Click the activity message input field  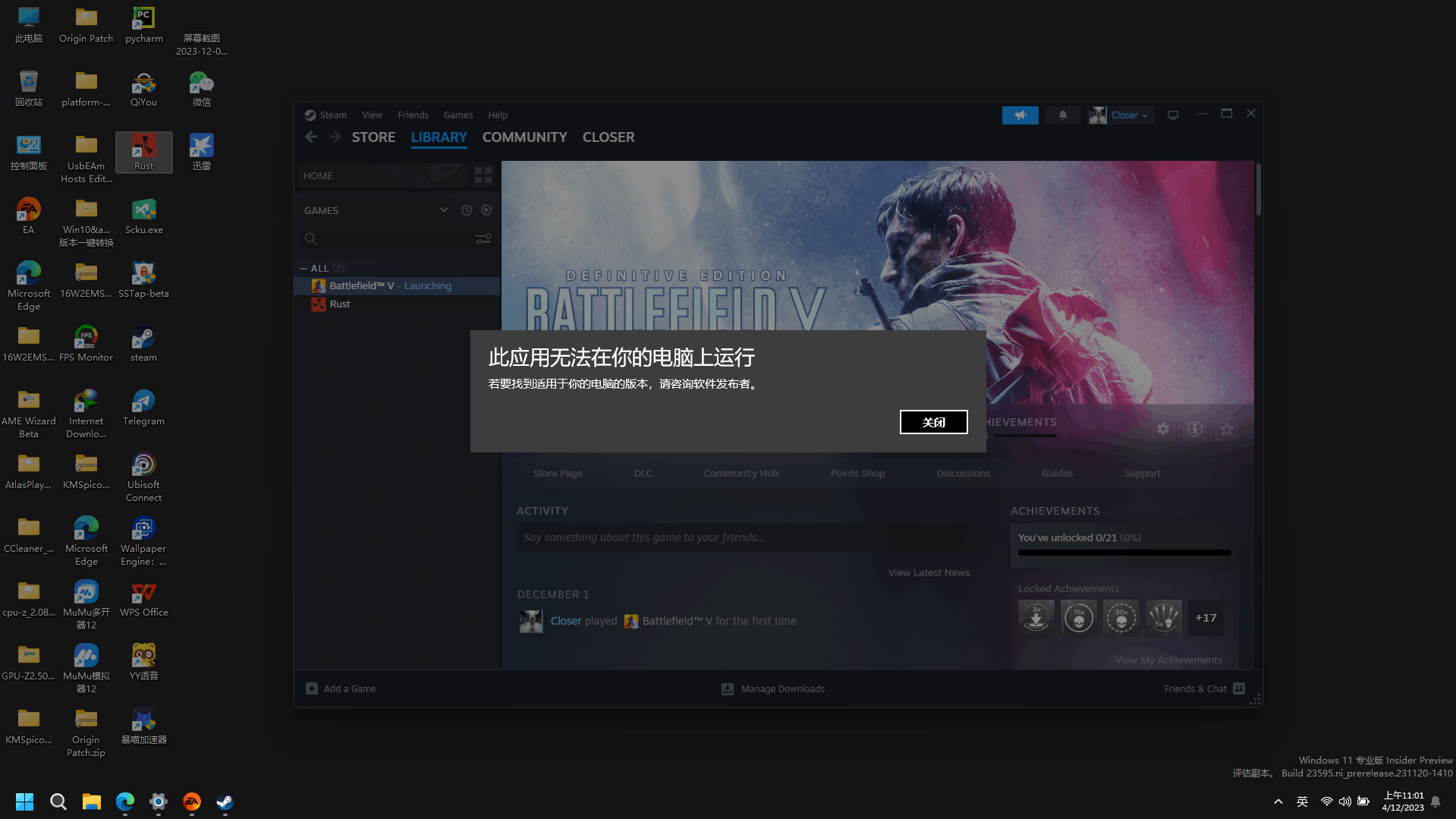click(x=747, y=537)
